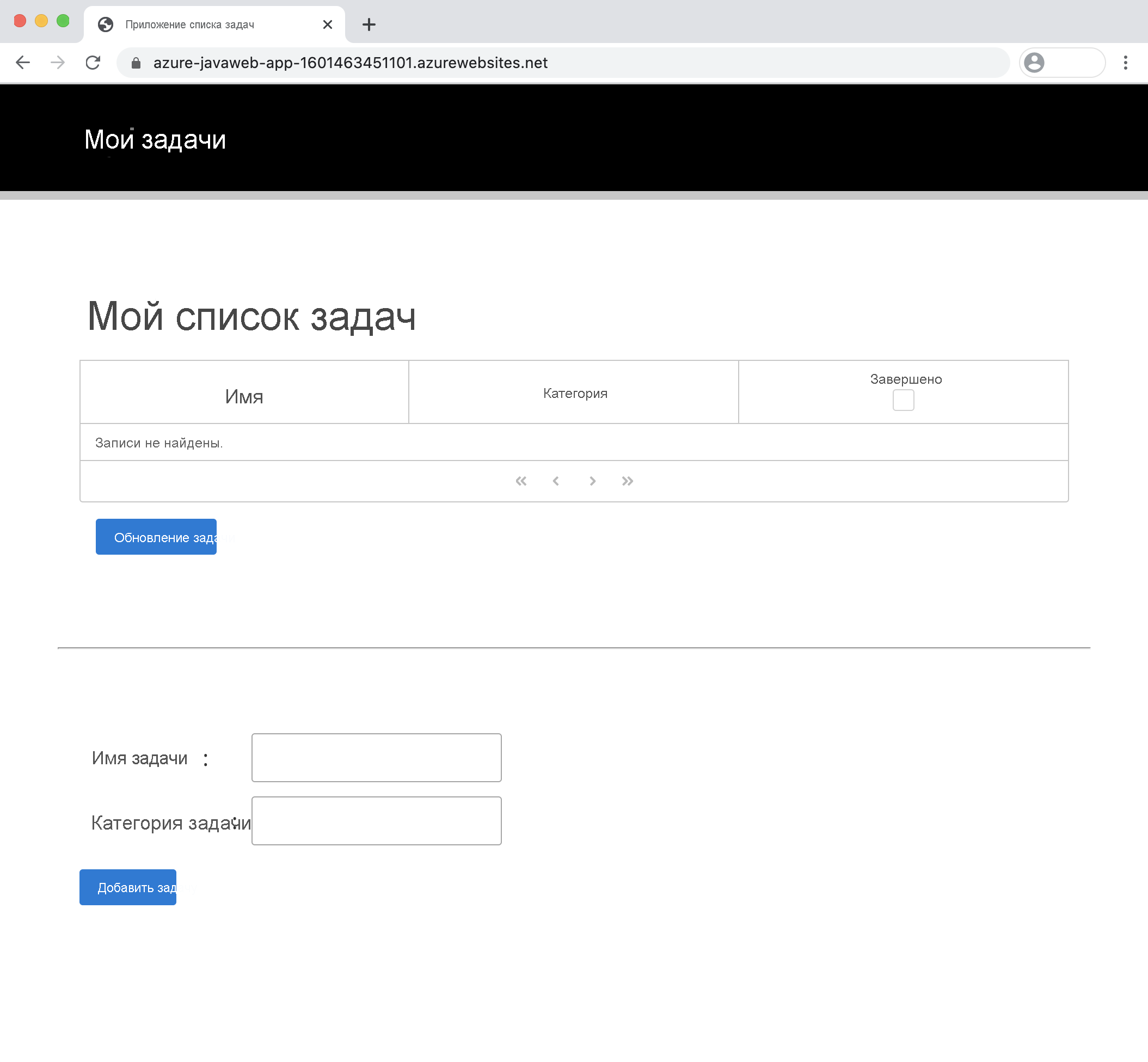1148x1062 pixels.
Task: Select the Приложение списка задач tab
Action: tap(214, 24)
